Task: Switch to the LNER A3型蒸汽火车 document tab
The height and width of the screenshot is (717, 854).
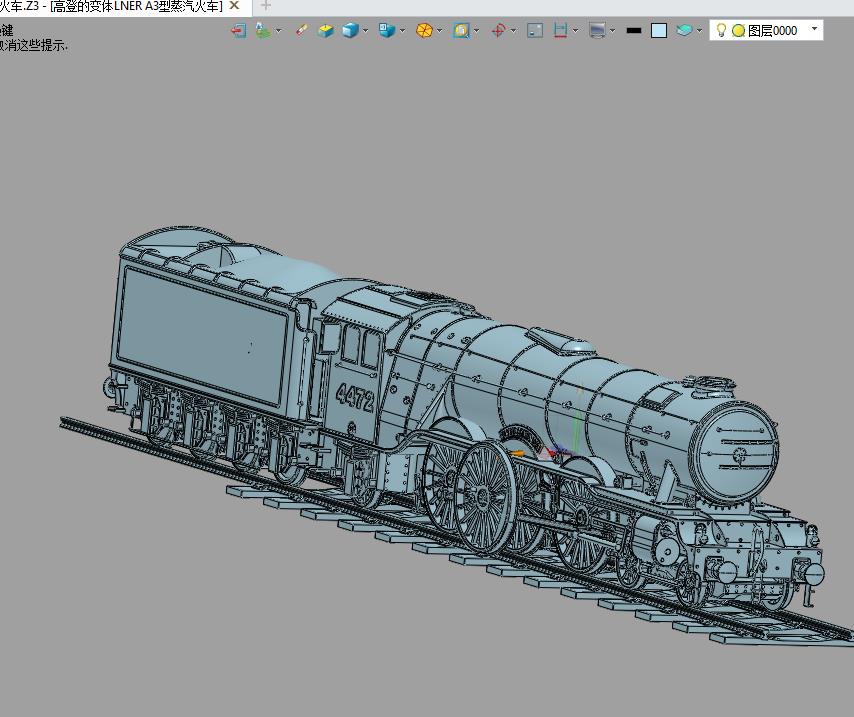Action: pyautogui.click(x=110, y=6)
